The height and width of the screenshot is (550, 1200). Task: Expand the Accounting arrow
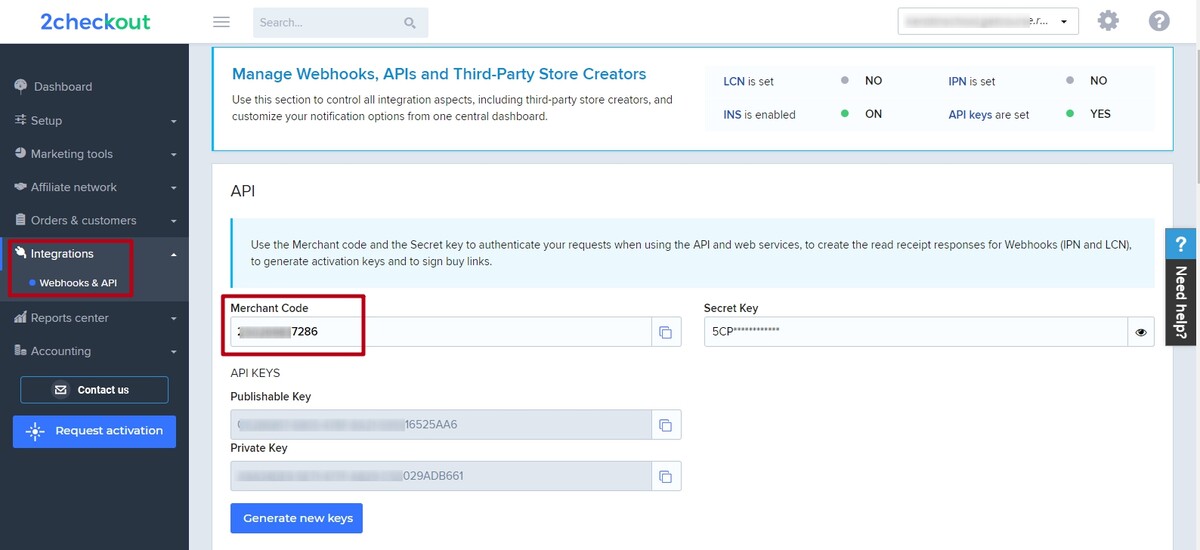[173, 352]
